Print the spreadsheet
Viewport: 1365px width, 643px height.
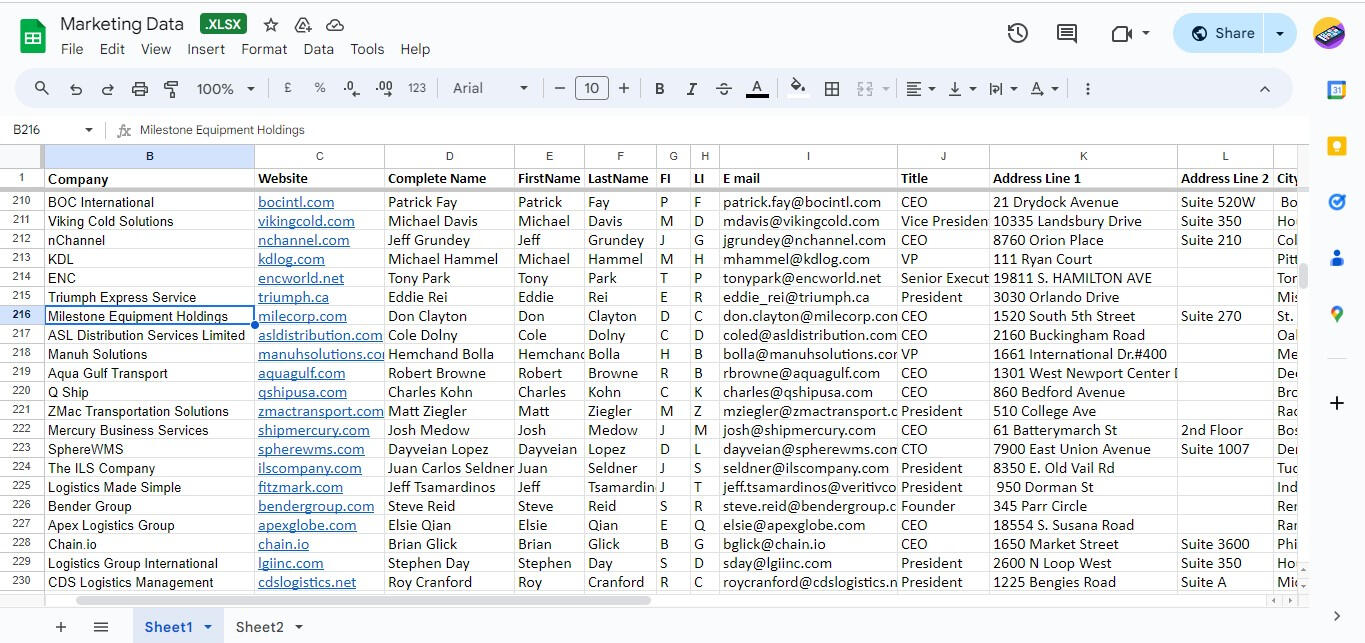(140, 88)
